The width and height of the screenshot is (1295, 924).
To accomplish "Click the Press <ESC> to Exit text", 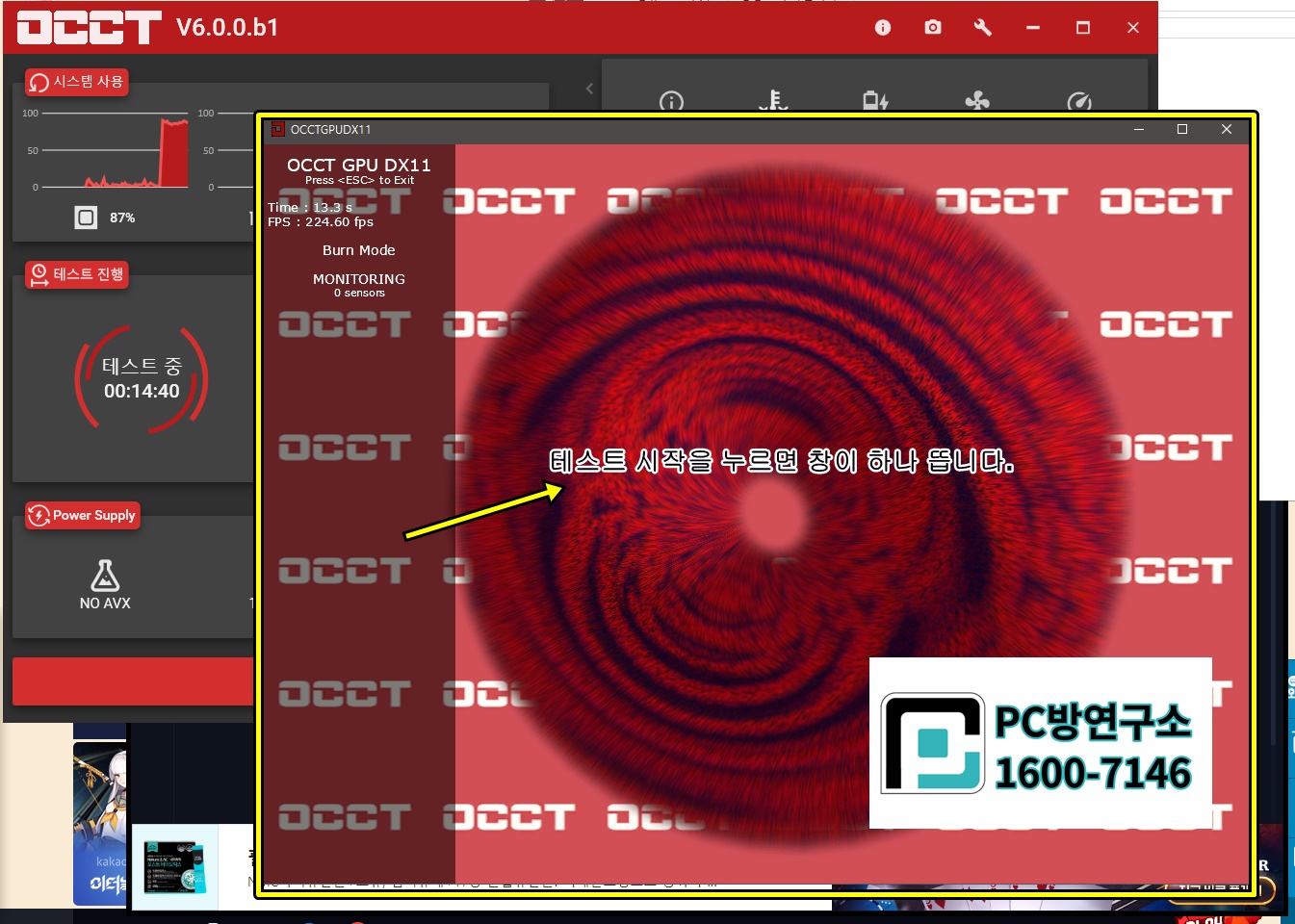I will coord(359,180).
